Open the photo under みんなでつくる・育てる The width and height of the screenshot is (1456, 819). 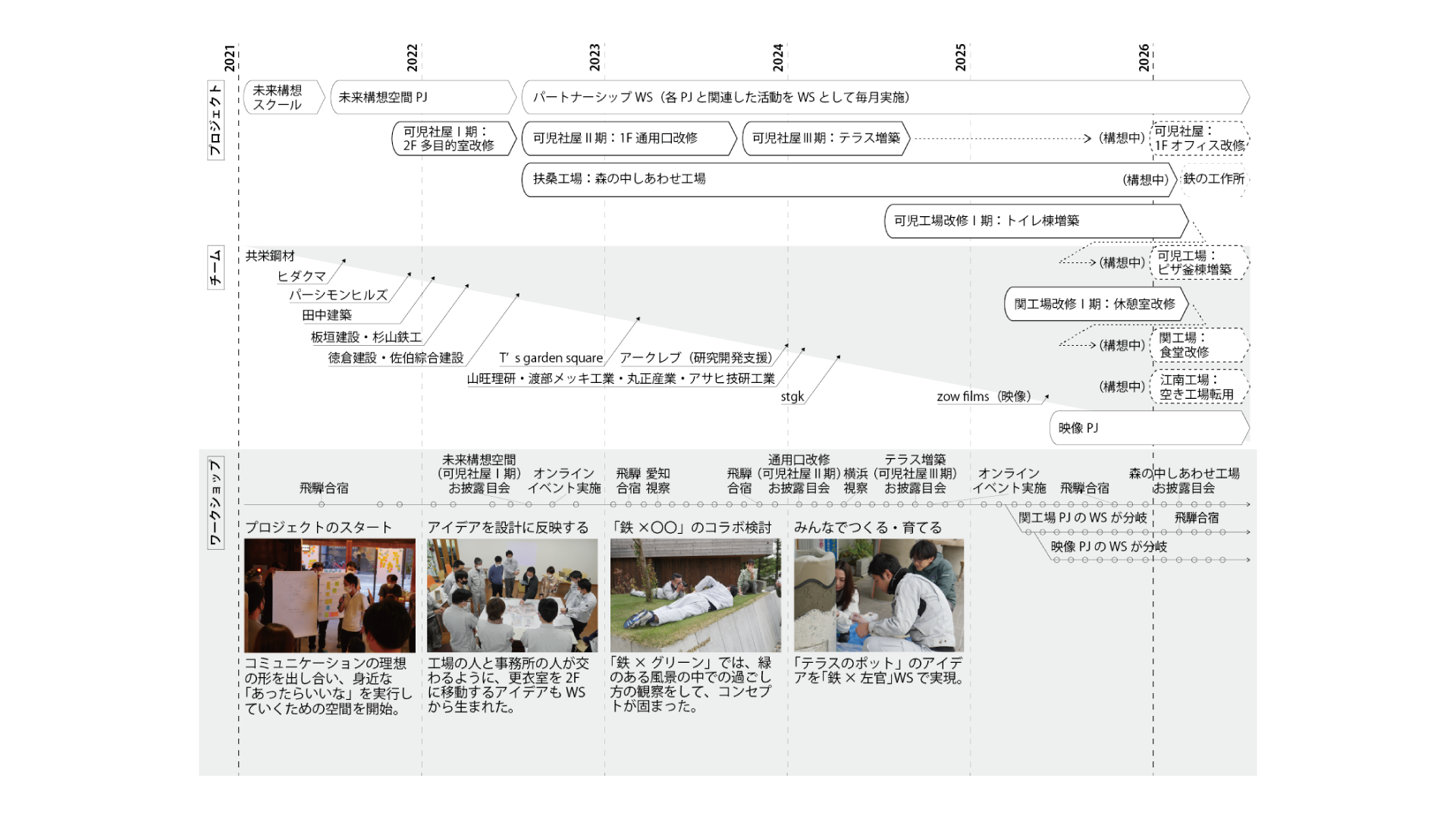(879, 595)
